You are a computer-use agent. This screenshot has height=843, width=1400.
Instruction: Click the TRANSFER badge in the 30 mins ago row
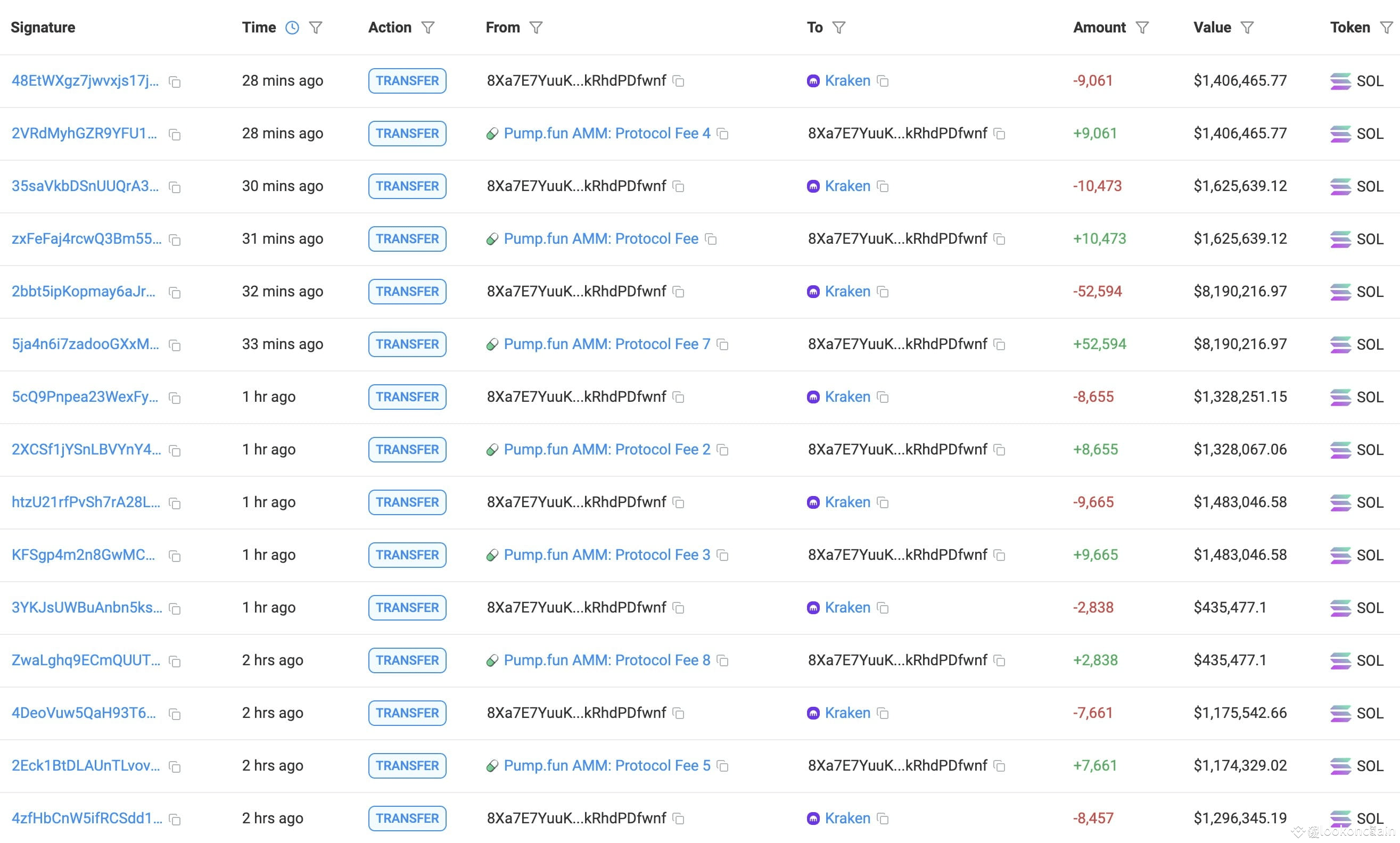(407, 186)
